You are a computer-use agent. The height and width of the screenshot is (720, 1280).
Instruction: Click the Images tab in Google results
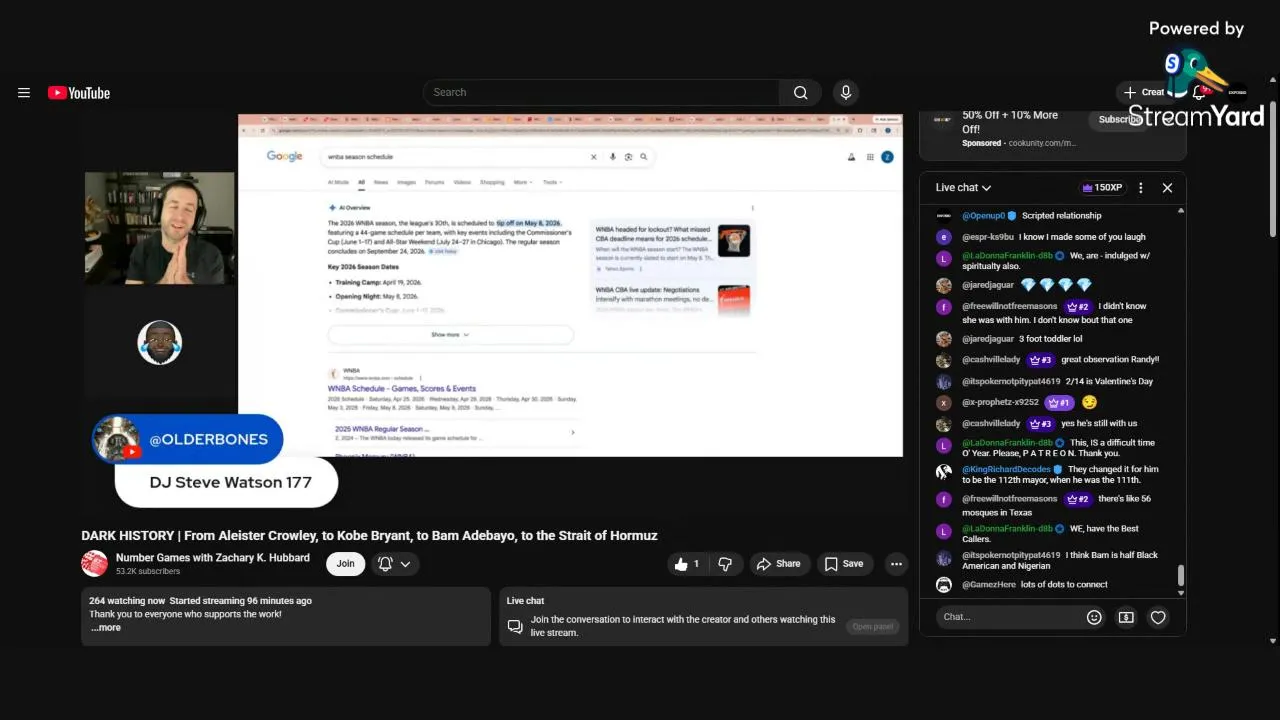click(406, 183)
